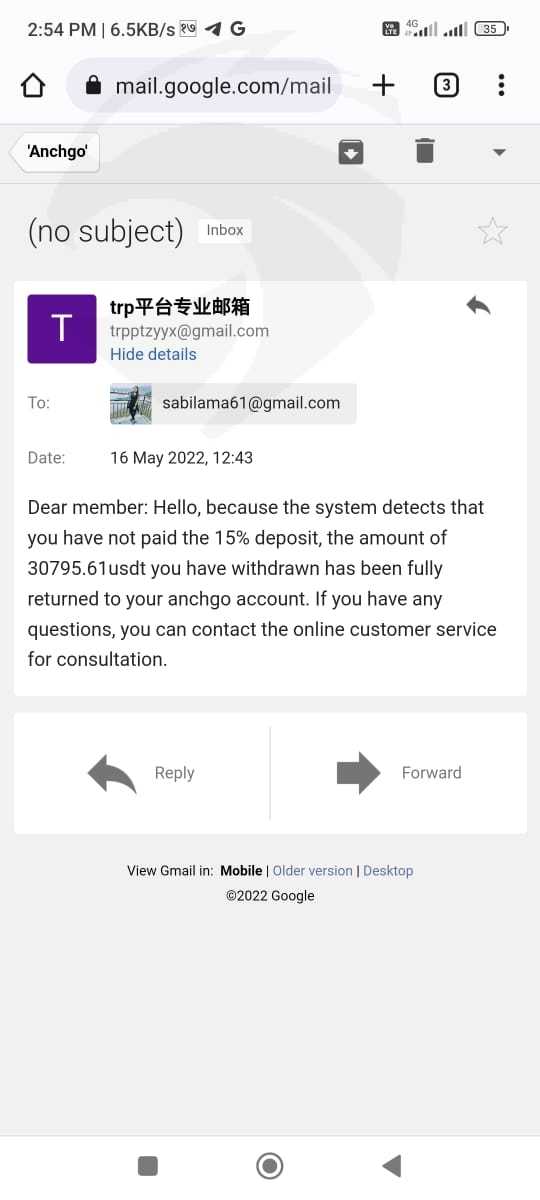Click the Forward button below message
Image resolution: width=540 pixels, height=1200 pixels.
(398, 773)
